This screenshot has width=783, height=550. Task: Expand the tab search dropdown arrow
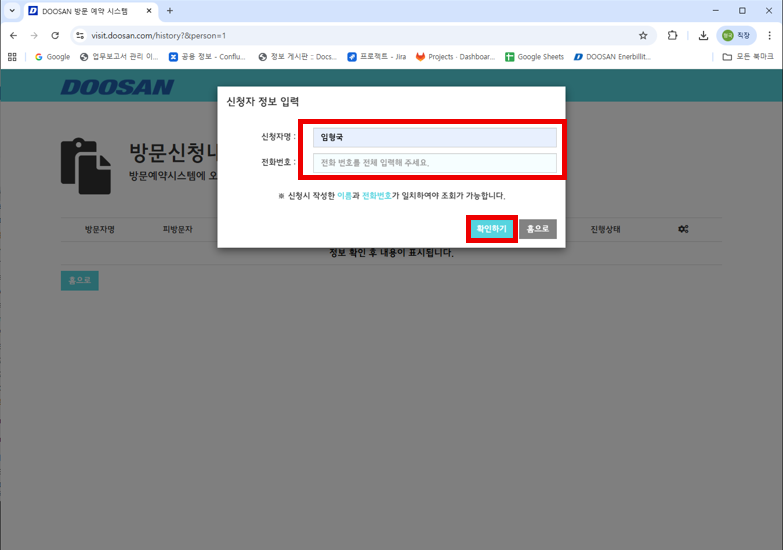coord(12,11)
